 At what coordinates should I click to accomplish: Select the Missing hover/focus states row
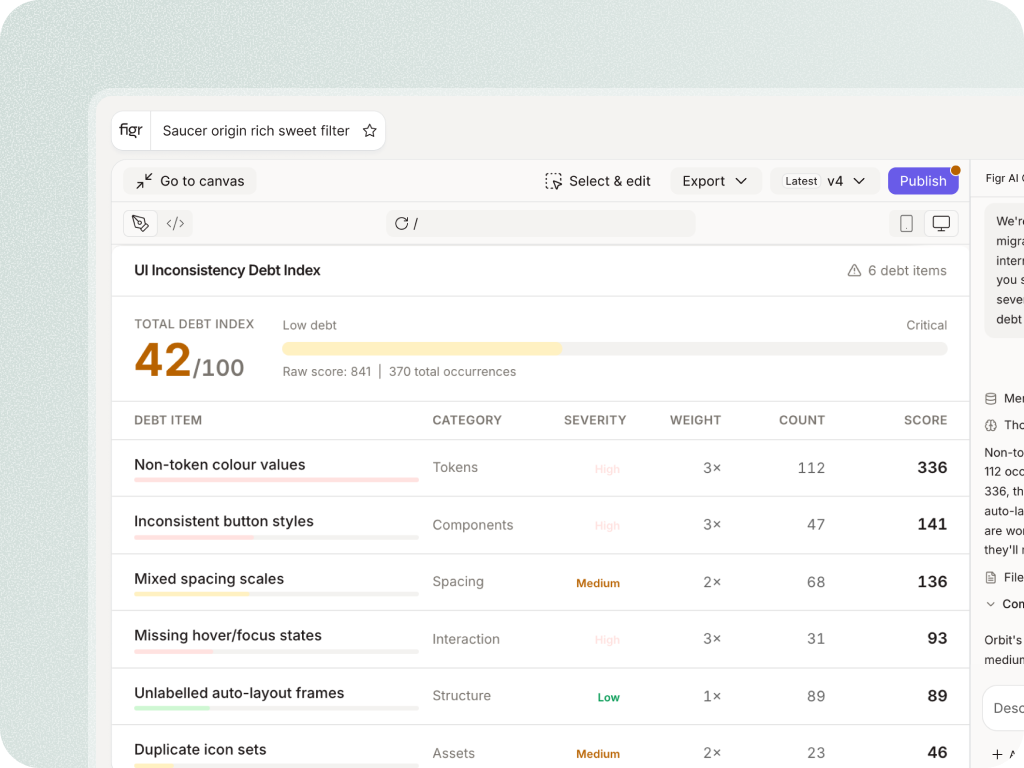click(540, 639)
